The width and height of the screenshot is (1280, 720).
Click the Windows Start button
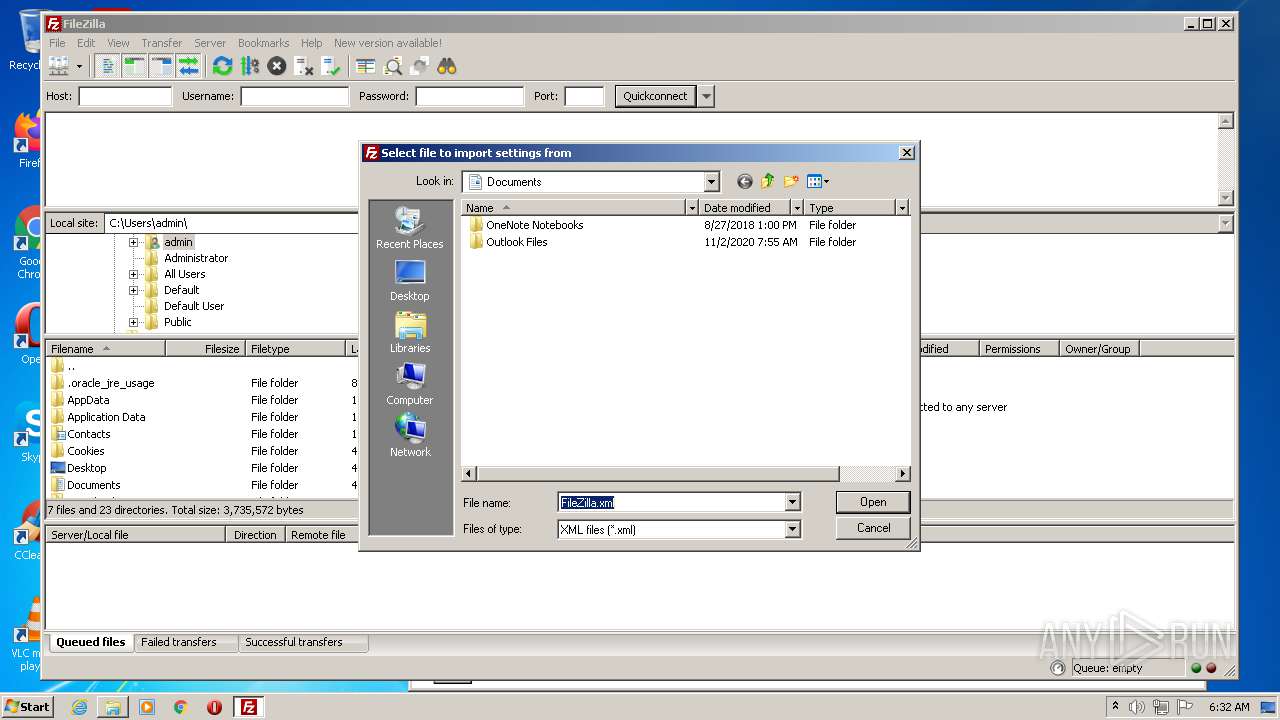(x=28, y=707)
